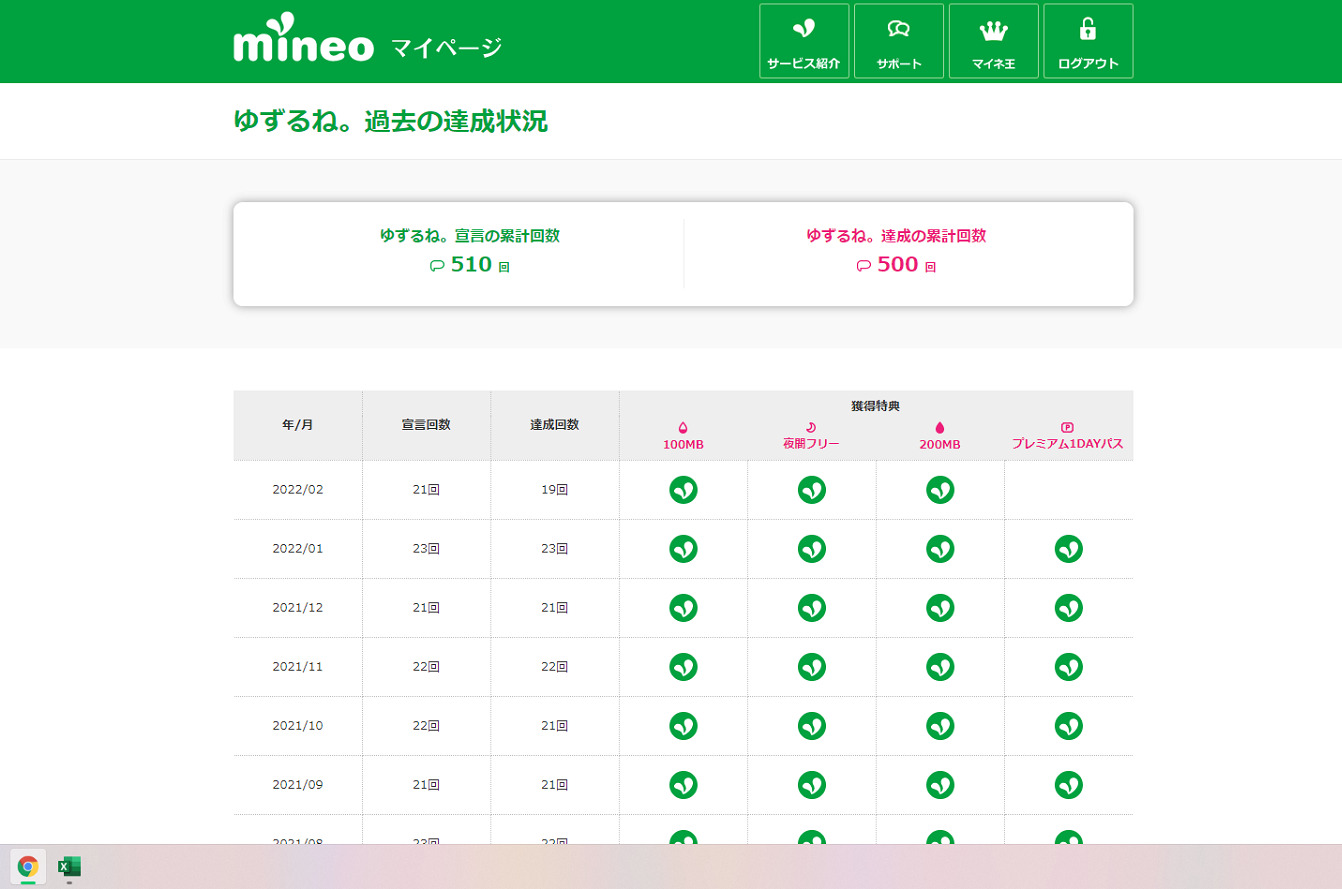Click 2021/11 200MB achievement badge

[939, 667]
